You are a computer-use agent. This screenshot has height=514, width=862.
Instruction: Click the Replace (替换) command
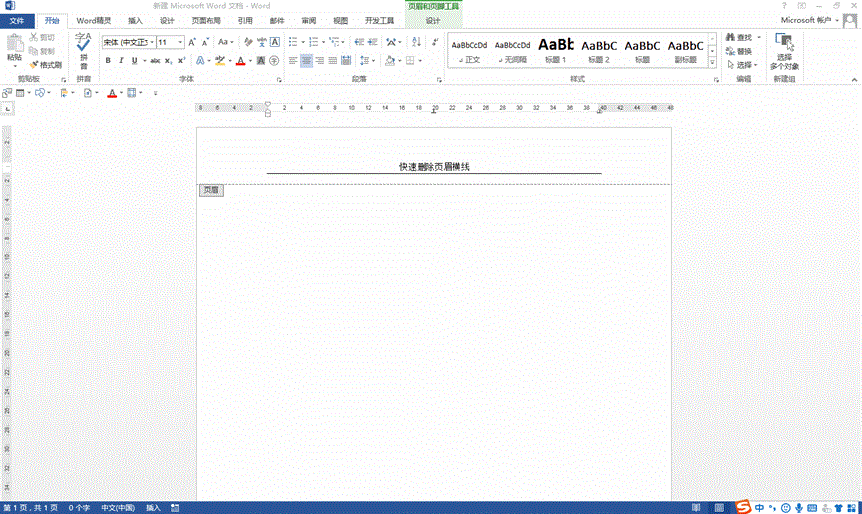(739, 51)
